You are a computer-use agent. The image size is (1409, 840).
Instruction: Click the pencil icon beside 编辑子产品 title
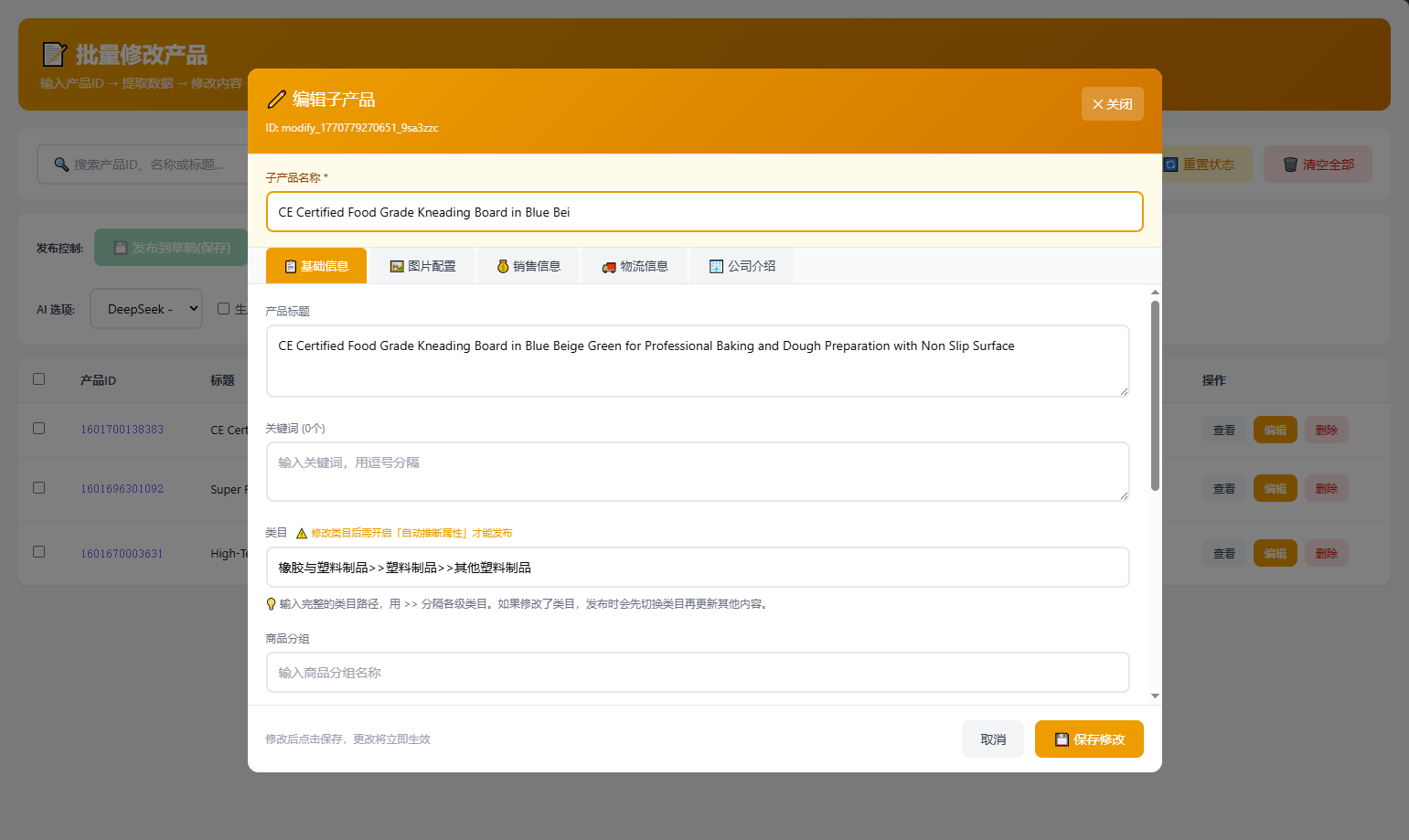276,100
